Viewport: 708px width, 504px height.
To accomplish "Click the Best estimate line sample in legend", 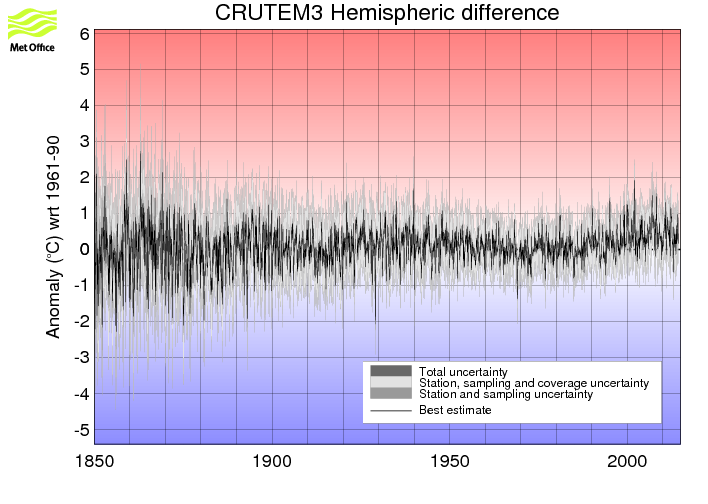I will coord(391,411).
